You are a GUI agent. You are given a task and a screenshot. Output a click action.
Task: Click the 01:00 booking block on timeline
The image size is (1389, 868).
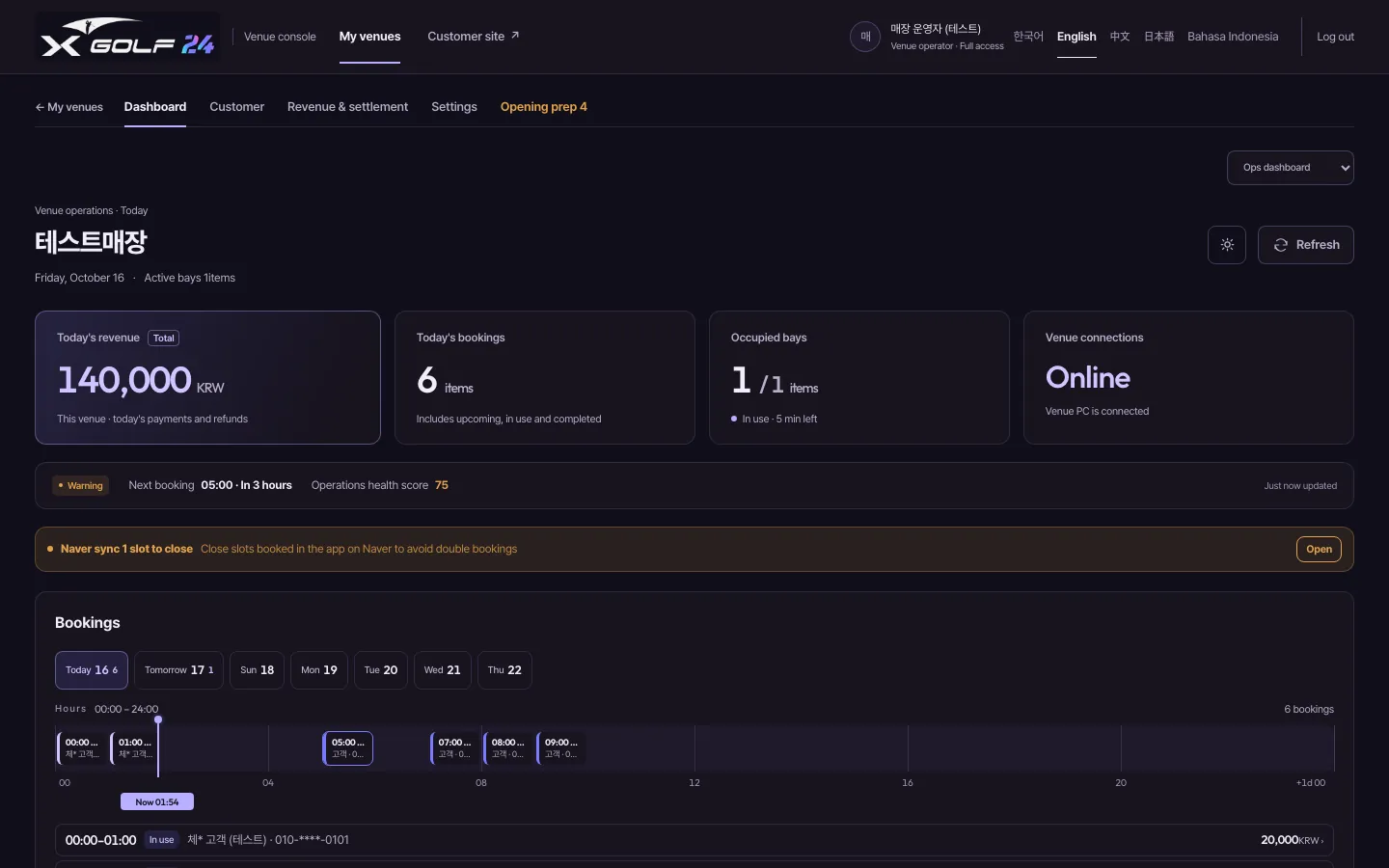[x=134, y=748]
